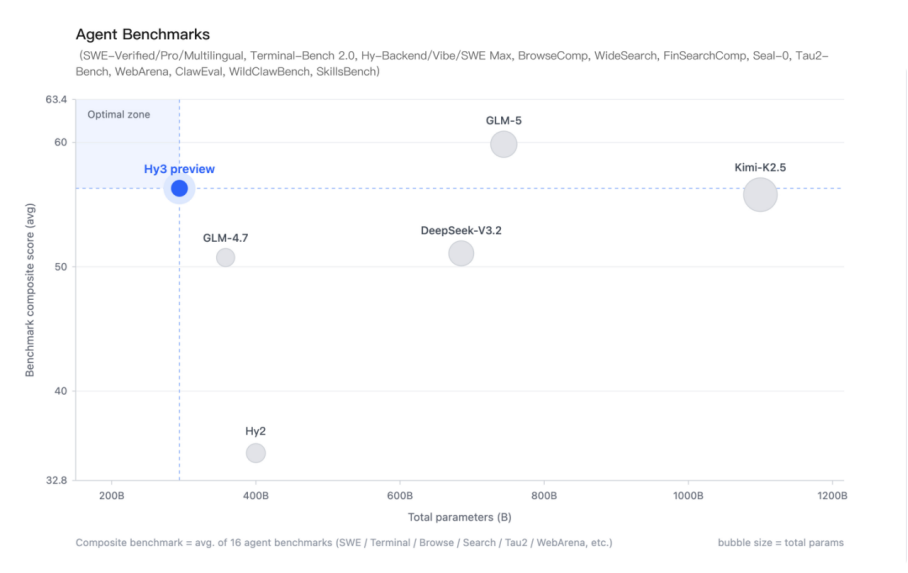The image size is (908, 573).
Task: Click the "Agent Benchmarks" chart title
Action: click(143, 35)
